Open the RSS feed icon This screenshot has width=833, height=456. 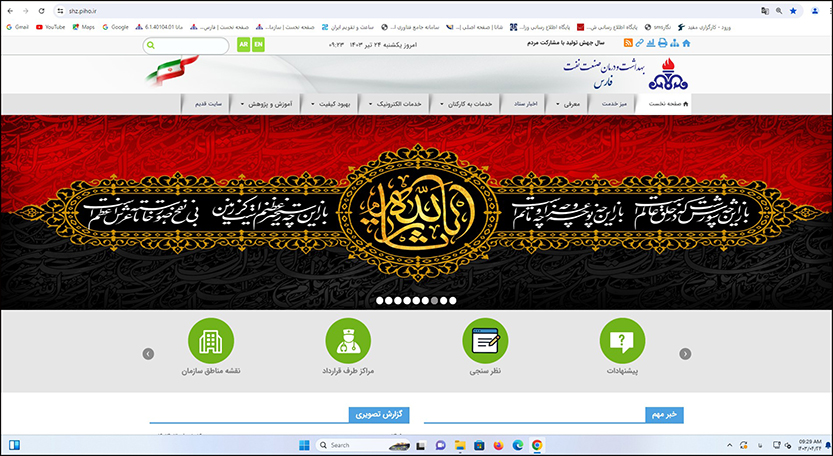coord(628,43)
